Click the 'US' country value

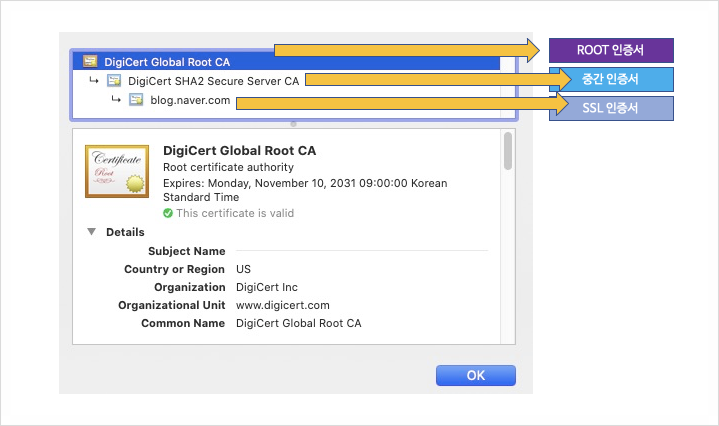[x=243, y=269]
